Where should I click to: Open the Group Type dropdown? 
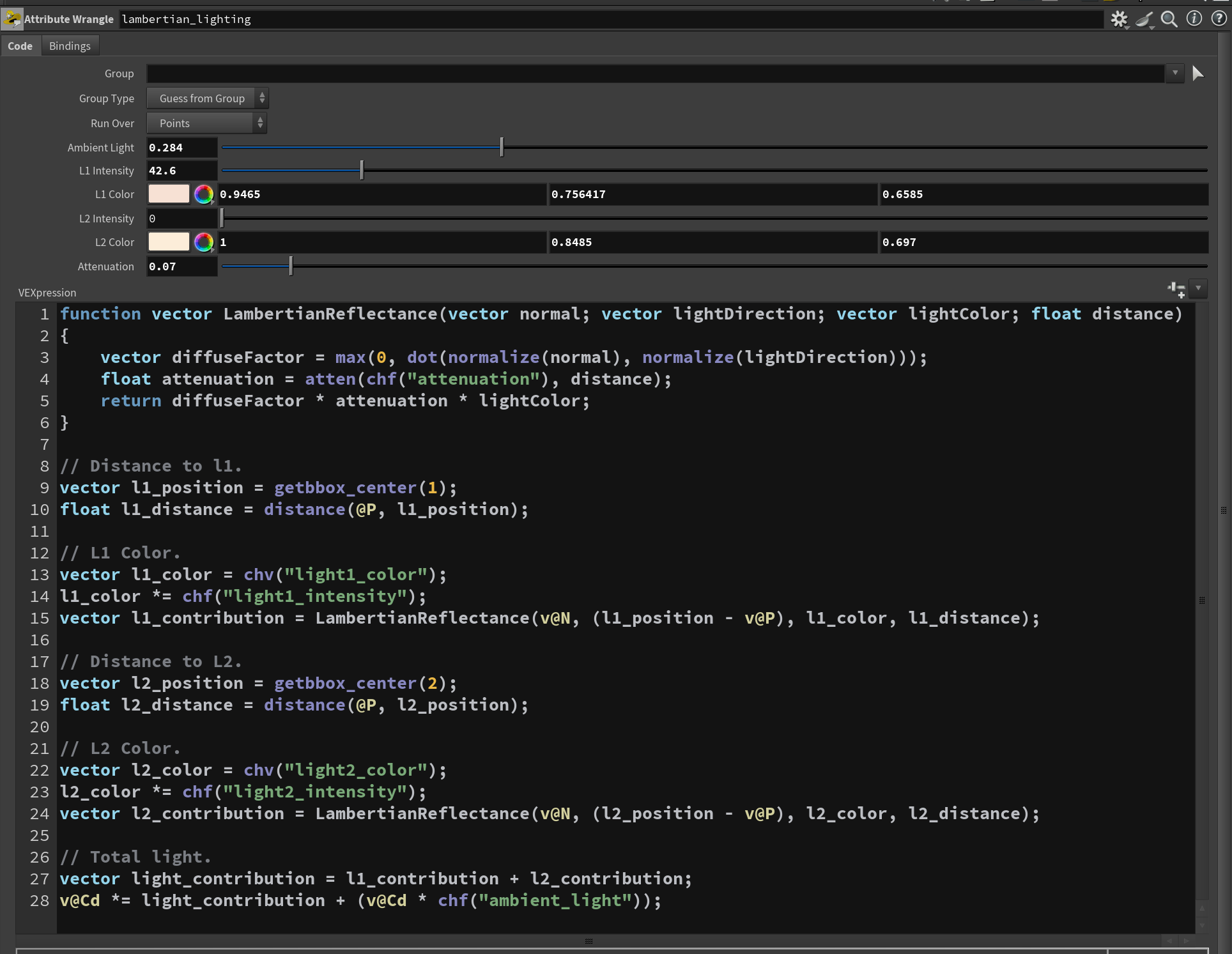[x=207, y=98]
